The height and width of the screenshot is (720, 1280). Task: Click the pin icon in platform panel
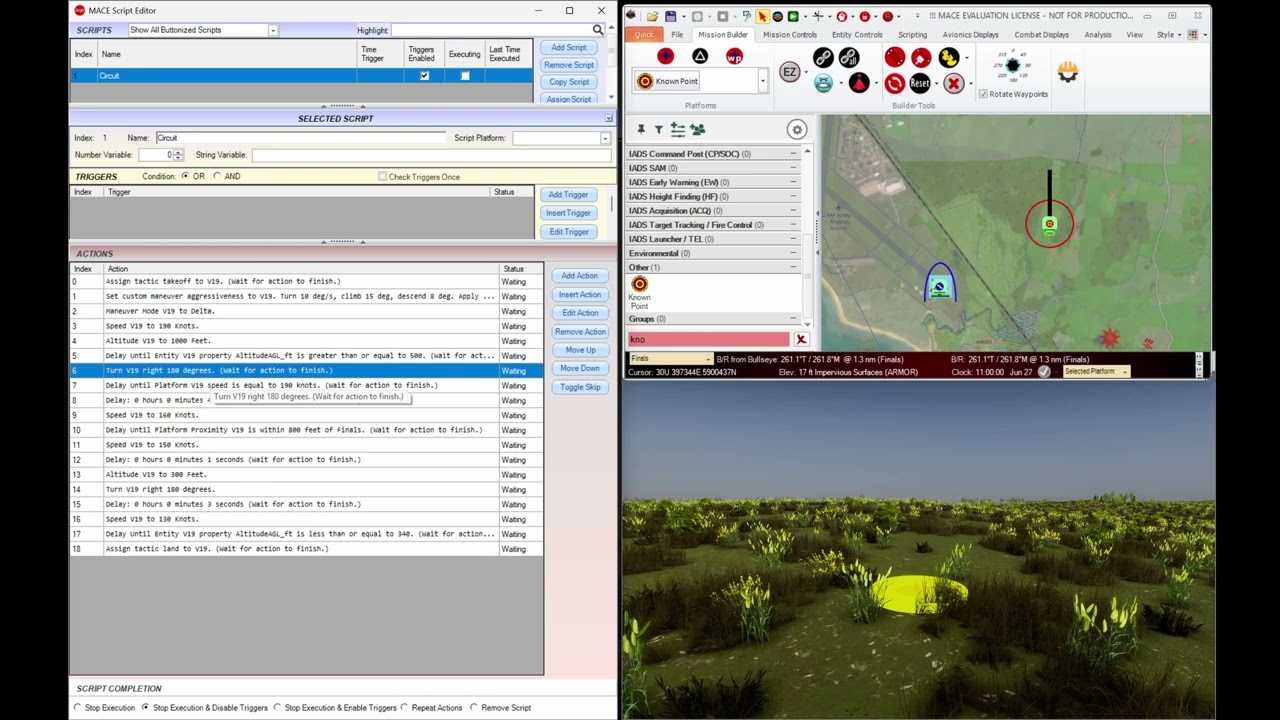[640, 129]
